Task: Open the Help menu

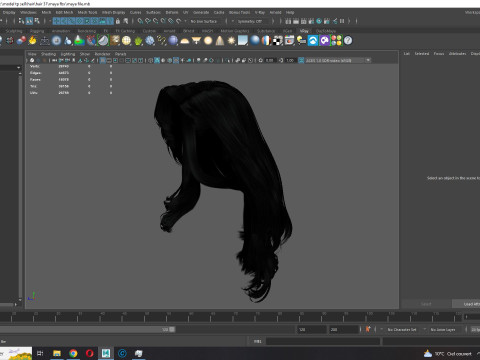Action: pyautogui.click(x=290, y=12)
